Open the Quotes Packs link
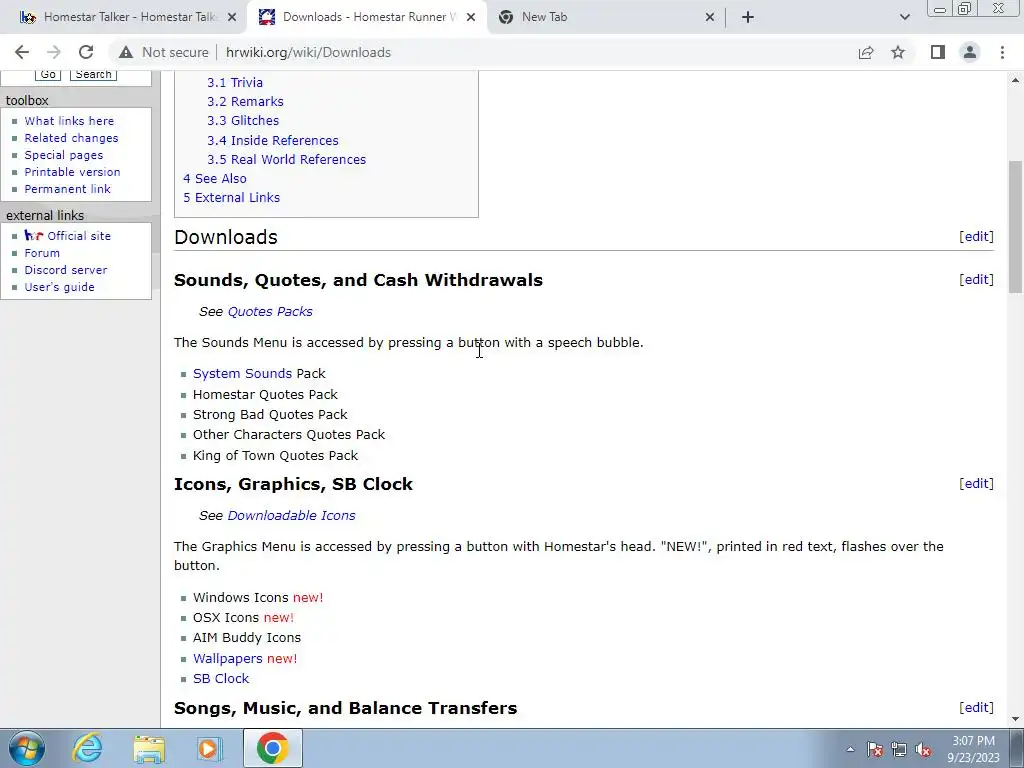1024x768 pixels. coord(270,312)
